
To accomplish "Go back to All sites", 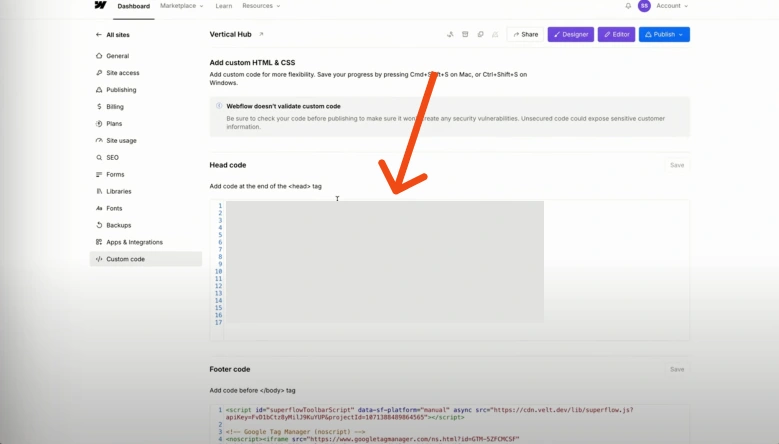I will [118, 34].
